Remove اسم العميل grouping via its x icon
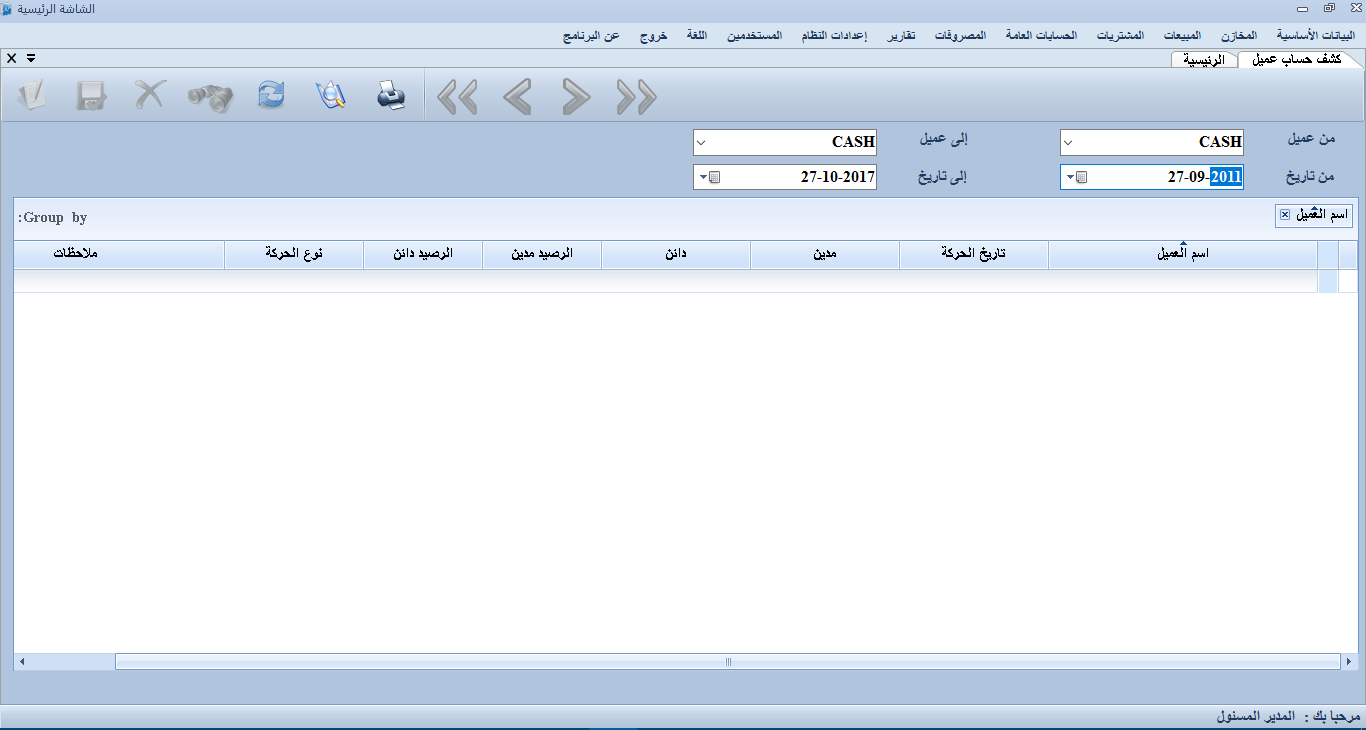 click(1285, 215)
